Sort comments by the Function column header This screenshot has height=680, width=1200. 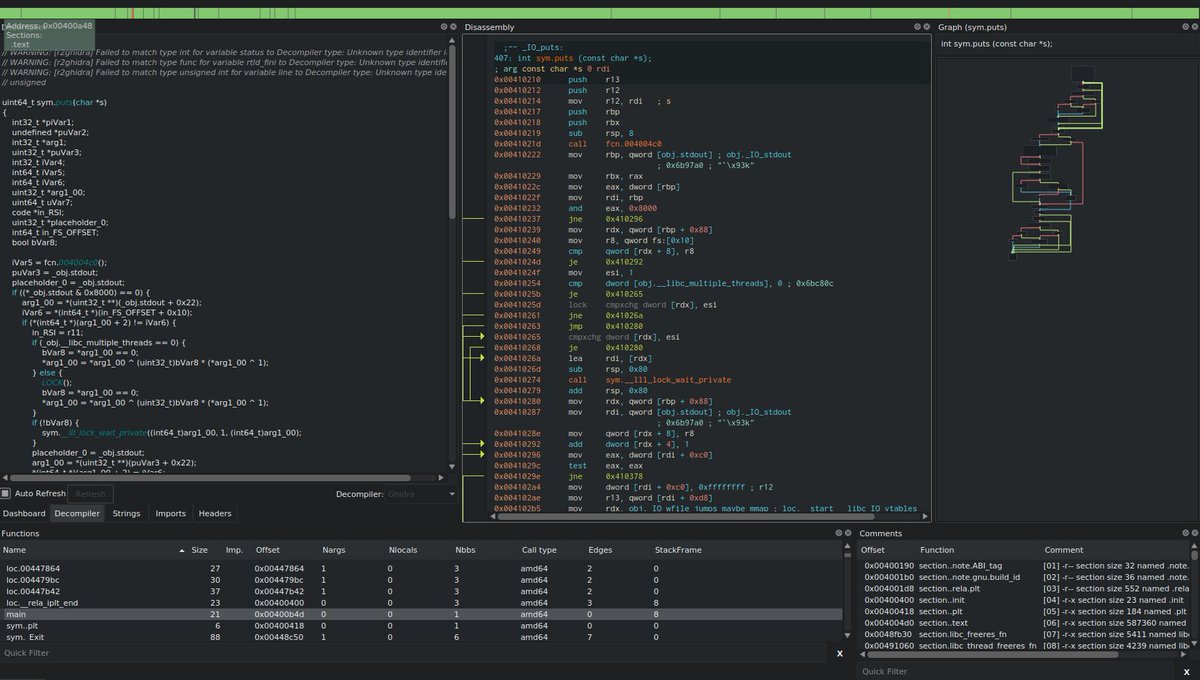click(937, 550)
